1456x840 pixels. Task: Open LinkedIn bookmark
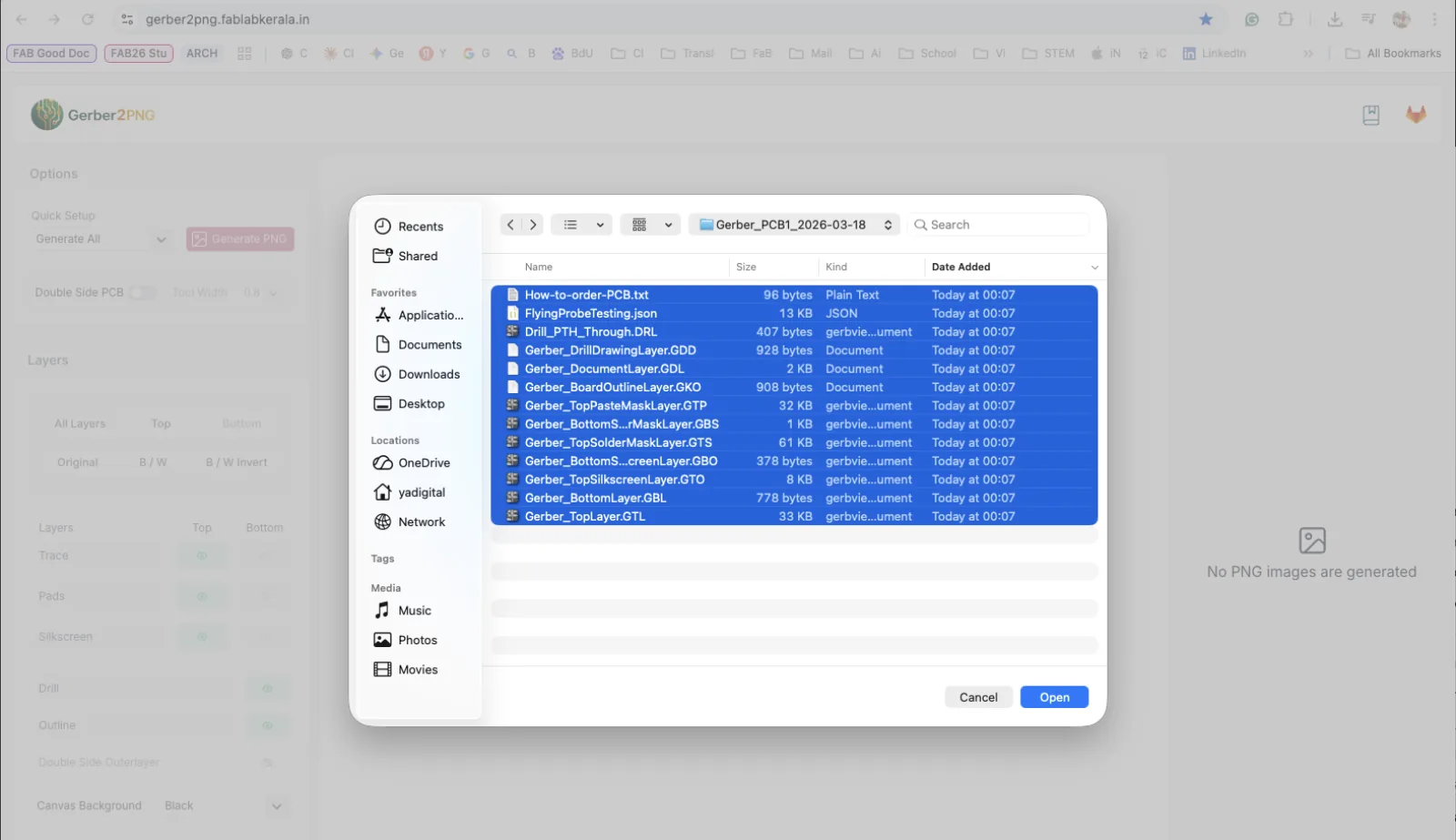(x=1214, y=54)
